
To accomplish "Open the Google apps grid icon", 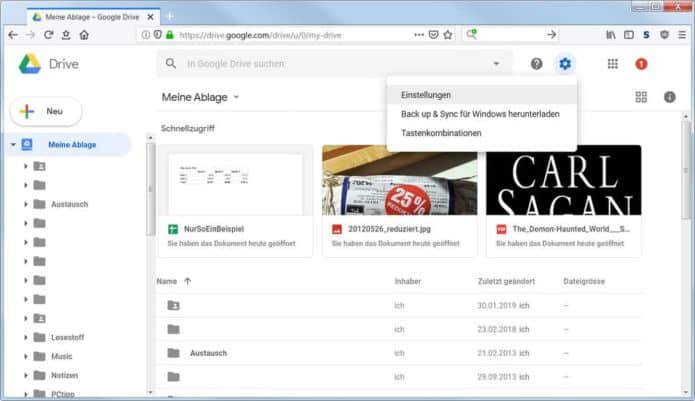I will tap(612, 64).
